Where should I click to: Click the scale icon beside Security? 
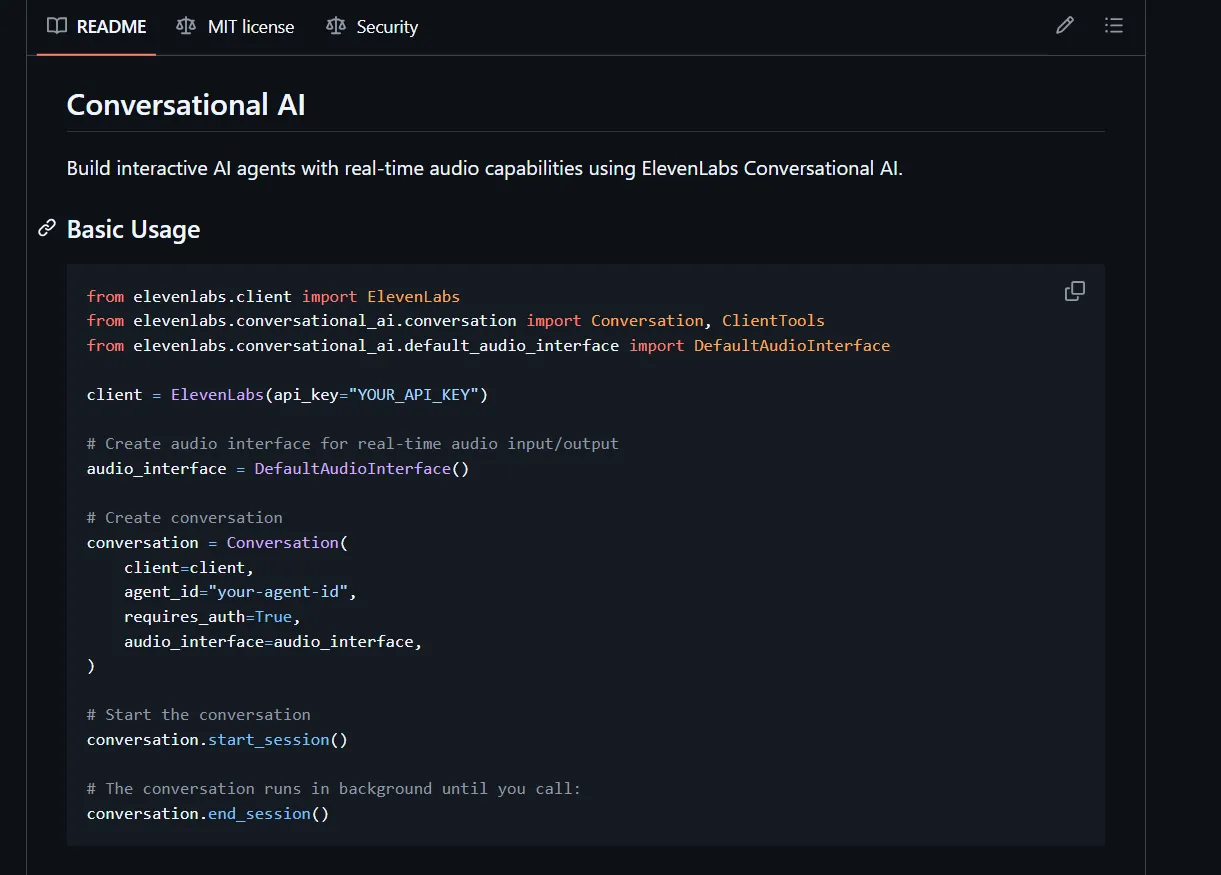pyautogui.click(x=336, y=26)
